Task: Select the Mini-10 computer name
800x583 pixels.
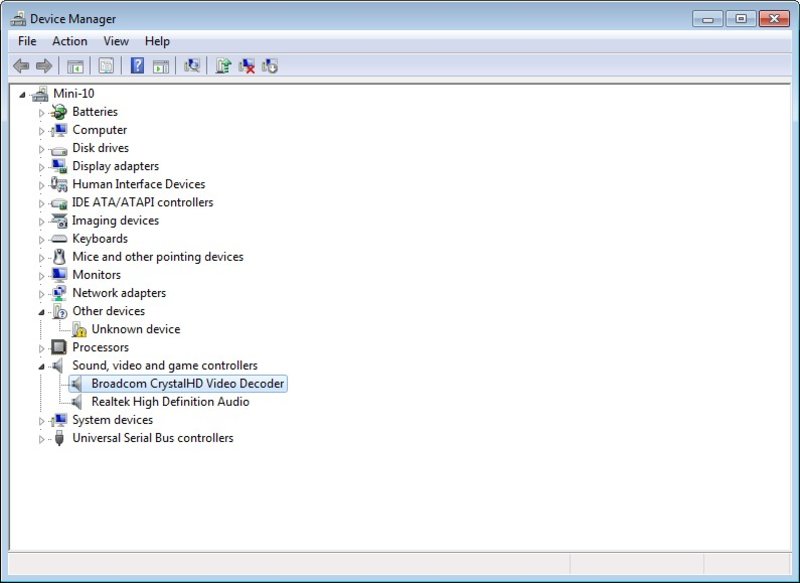Action: (74, 94)
